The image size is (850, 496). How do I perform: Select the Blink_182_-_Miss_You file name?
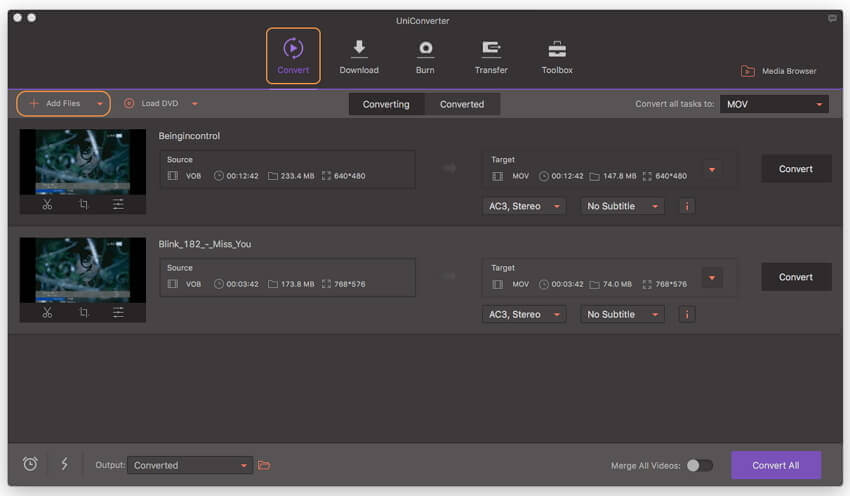pos(205,244)
